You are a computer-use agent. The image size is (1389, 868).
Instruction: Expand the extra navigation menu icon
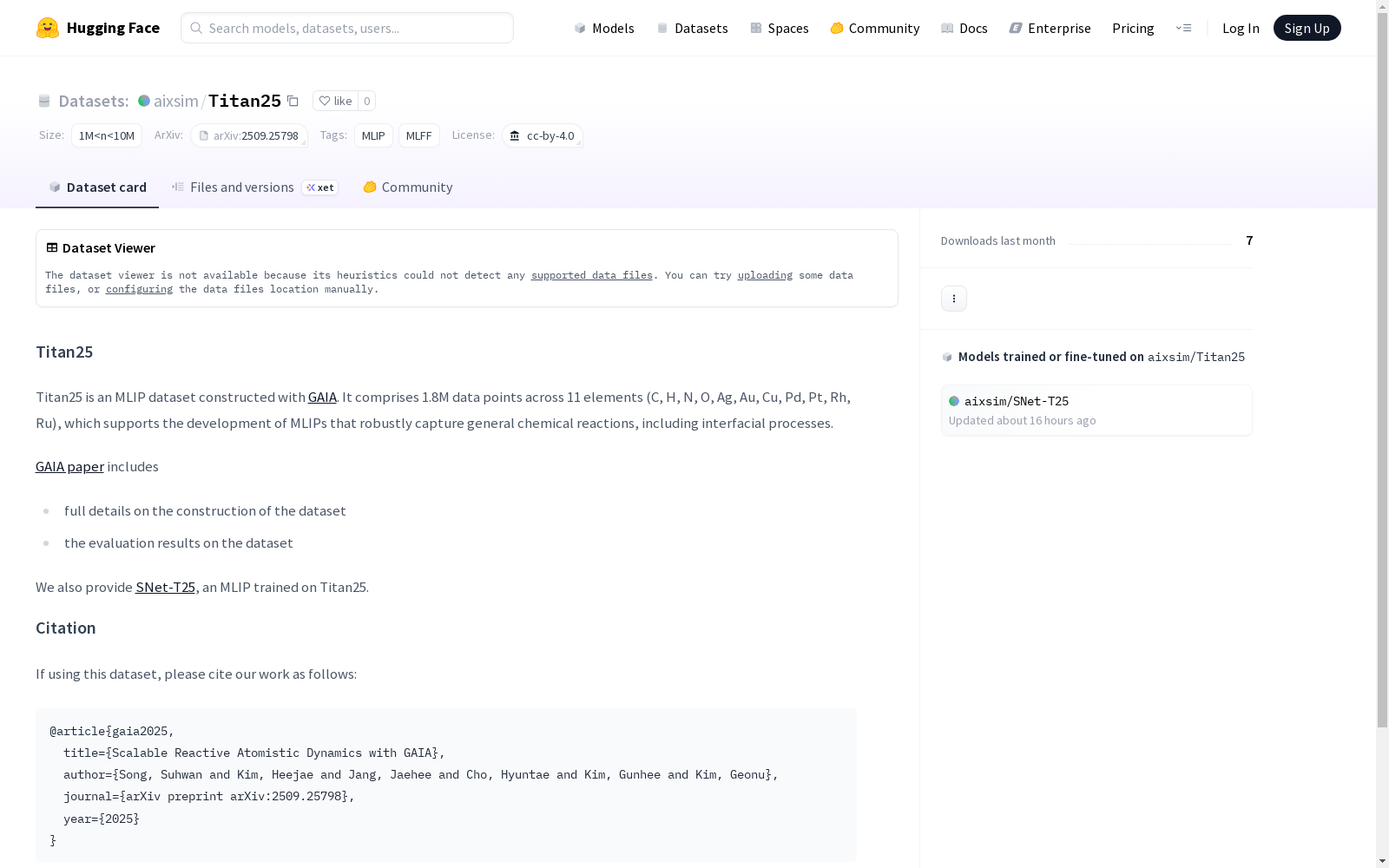point(1183,28)
